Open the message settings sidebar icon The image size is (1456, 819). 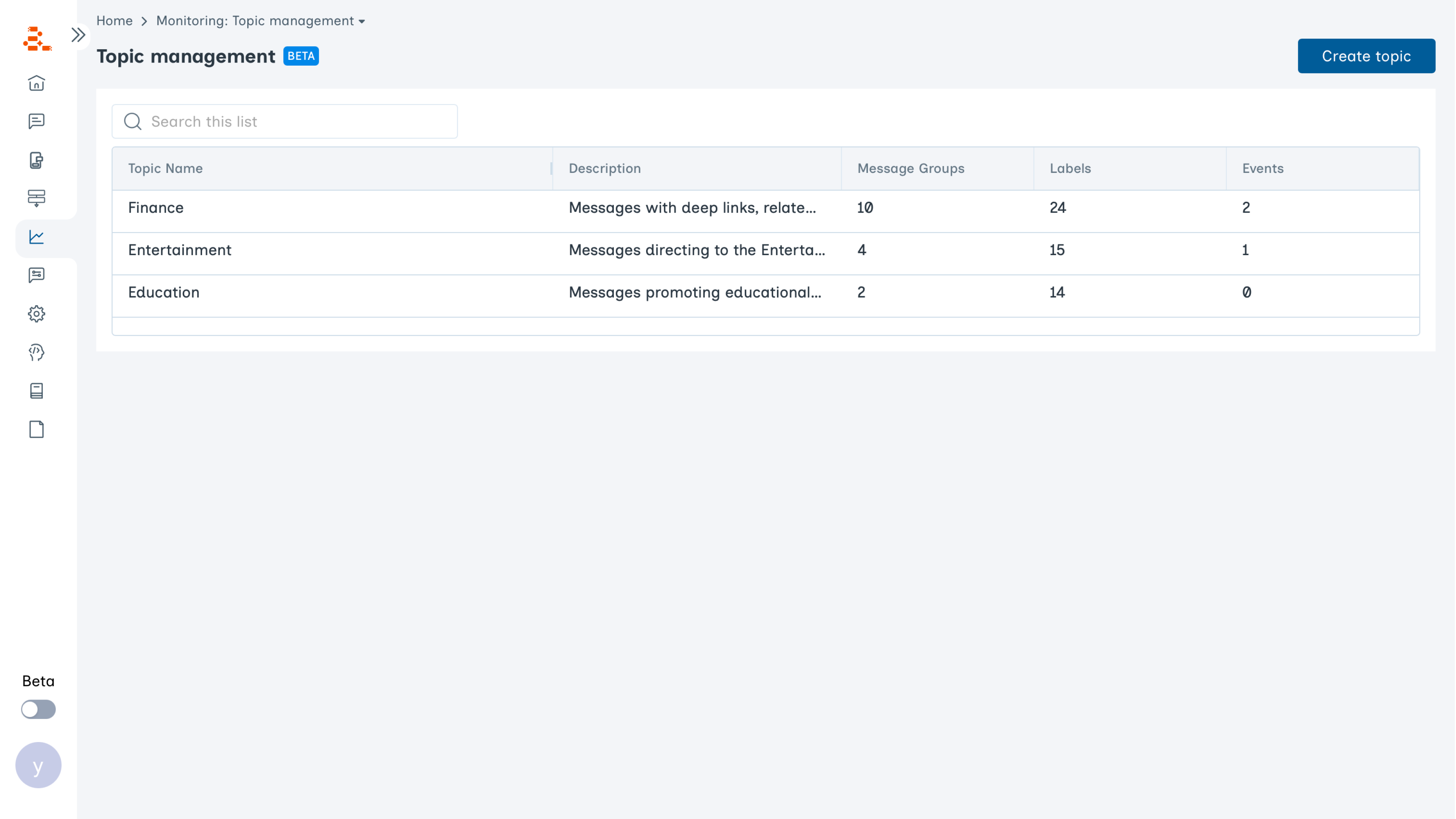37,275
